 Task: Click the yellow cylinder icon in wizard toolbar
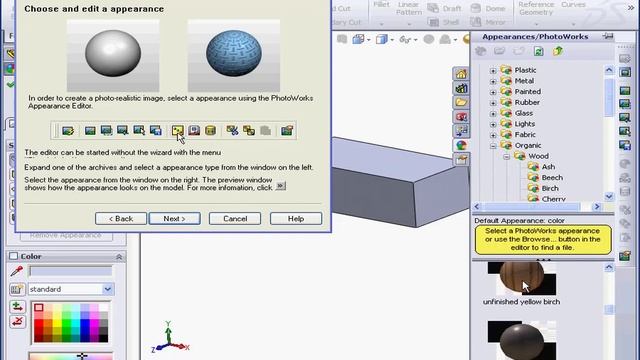pos(210,131)
